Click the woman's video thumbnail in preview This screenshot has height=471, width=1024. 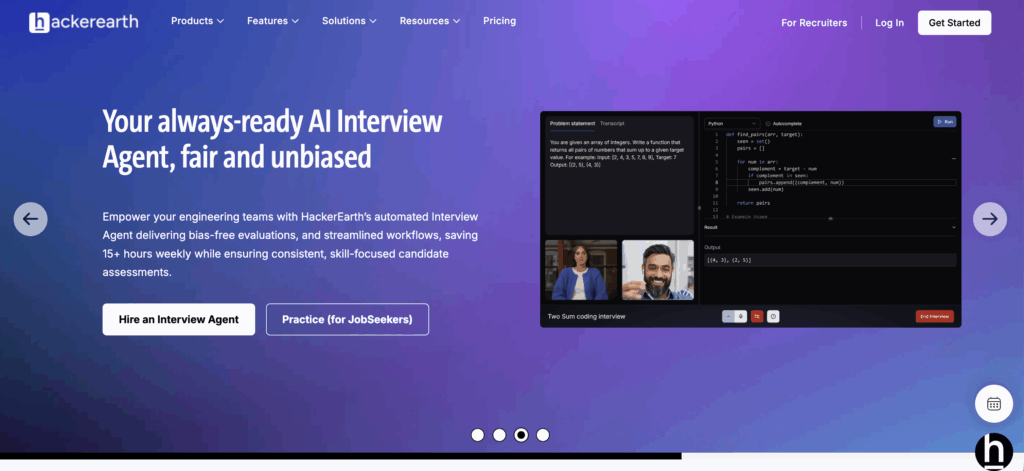pyautogui.click(x=581, y=270)
